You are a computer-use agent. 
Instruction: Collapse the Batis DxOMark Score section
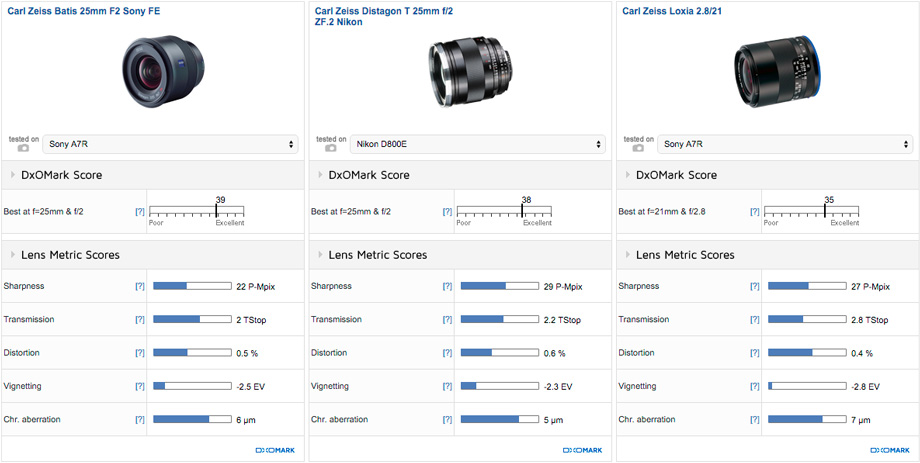pyautogui.click(x=60, y=175)
